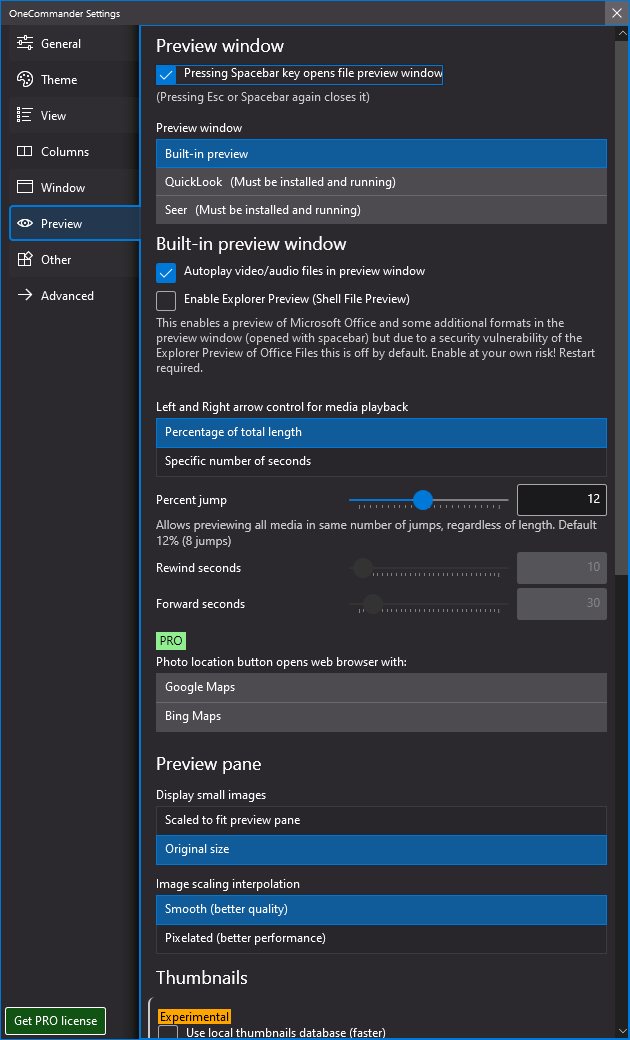This screenshot has width=630, height=1040.
Task: Click the Theme palette icon
Action: 25,80
